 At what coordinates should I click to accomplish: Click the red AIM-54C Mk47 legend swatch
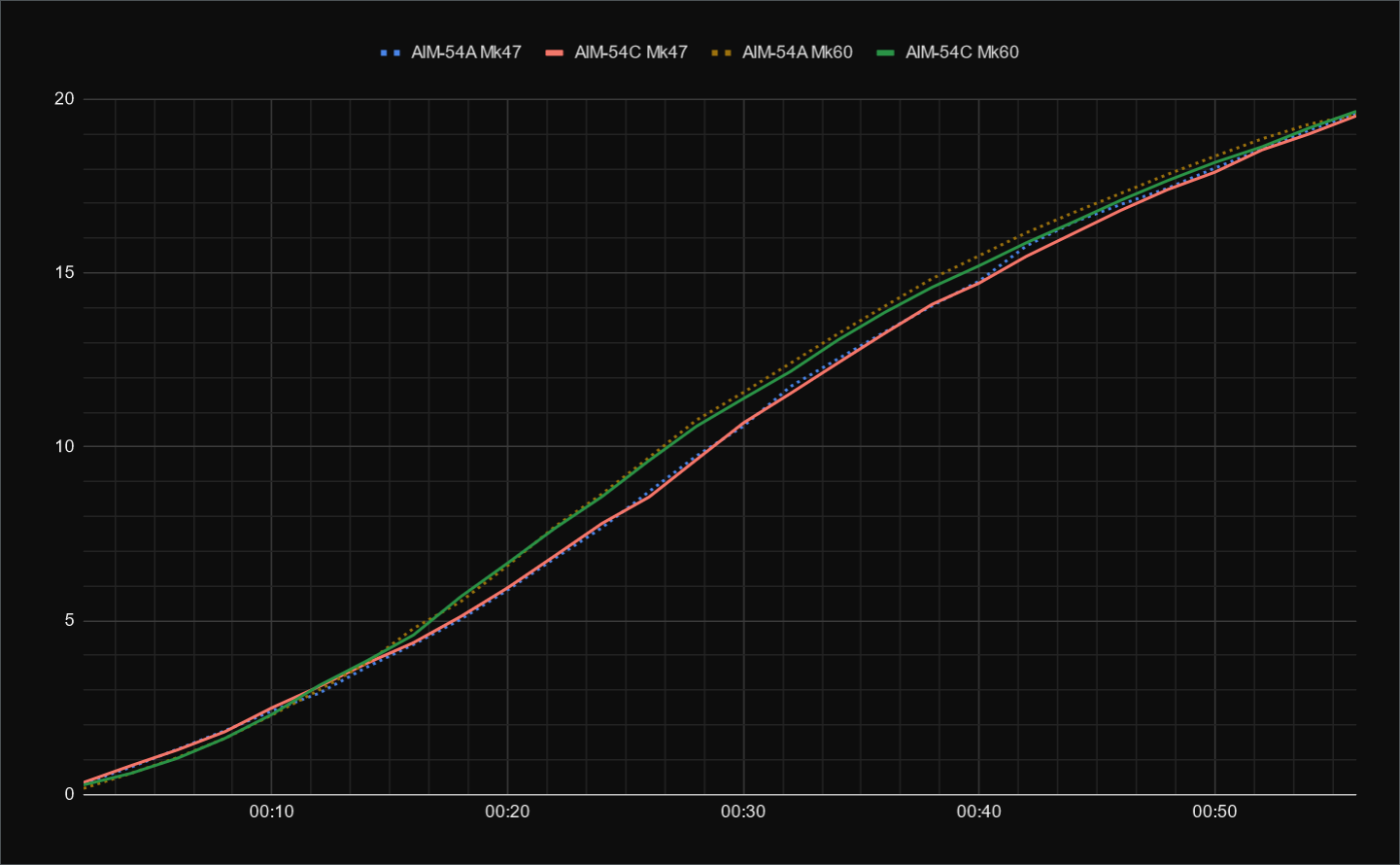554,52
